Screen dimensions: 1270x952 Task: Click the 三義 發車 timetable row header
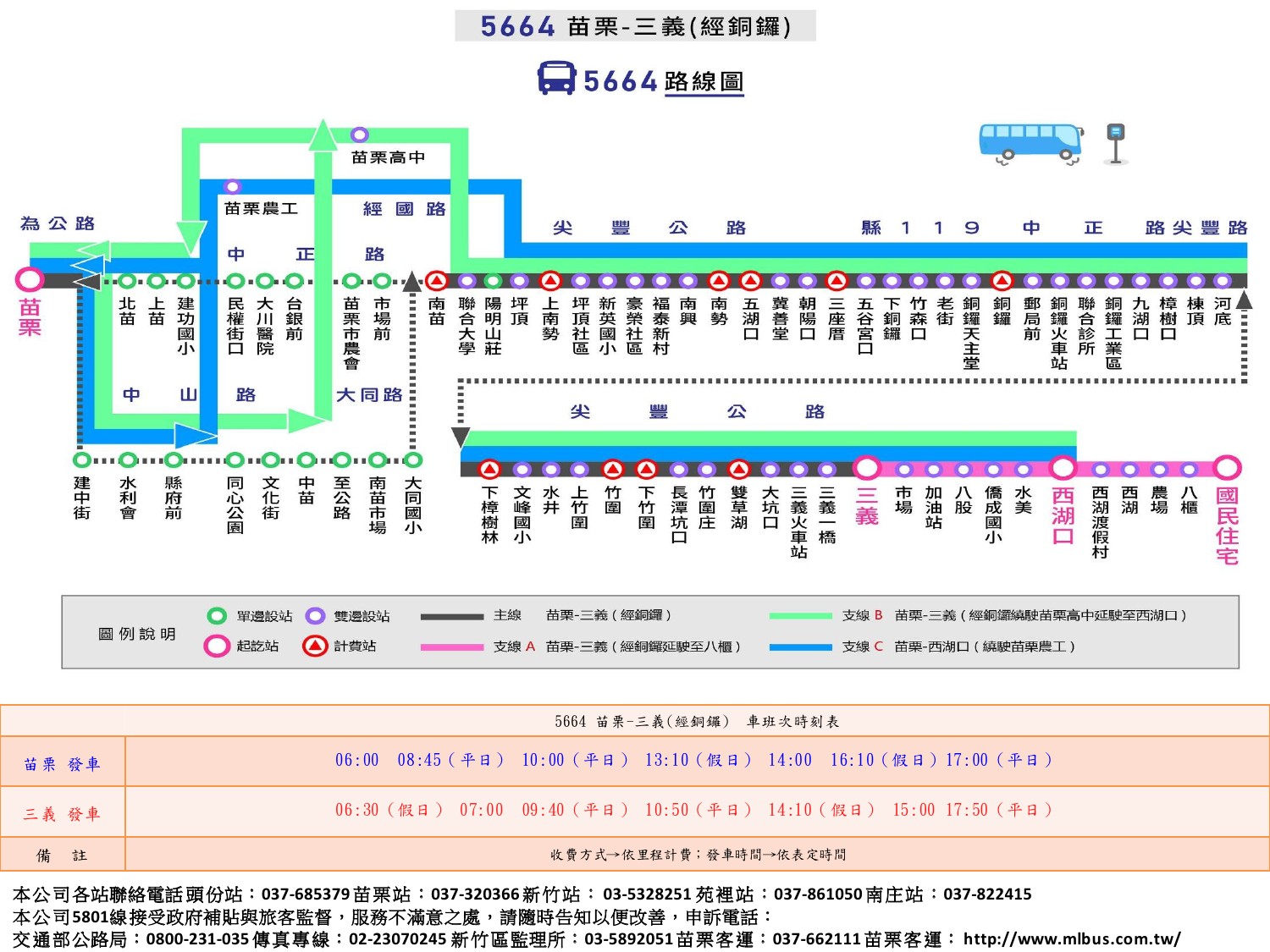pos(63,814)
